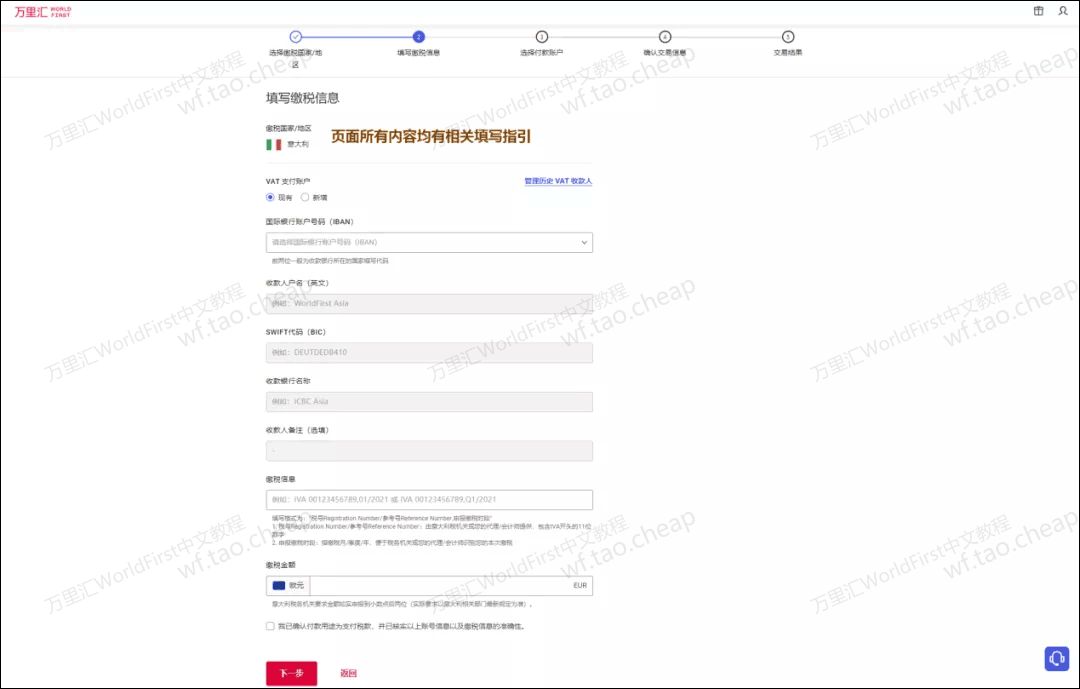Click the 收款人户名 (英文) field
1080x689 pixels.
(429, 304)
